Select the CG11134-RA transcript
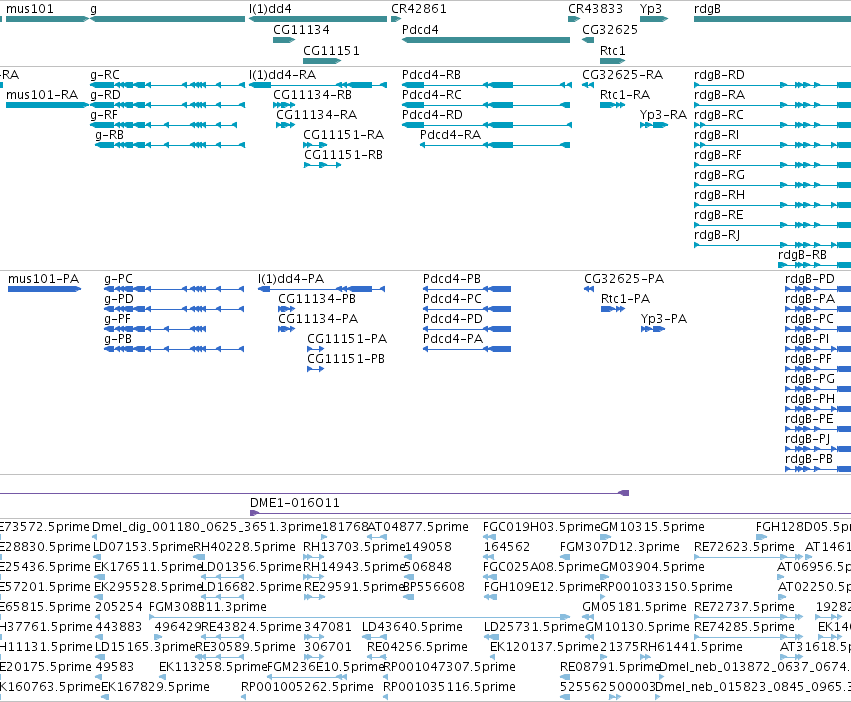 (x=316, y=115)
